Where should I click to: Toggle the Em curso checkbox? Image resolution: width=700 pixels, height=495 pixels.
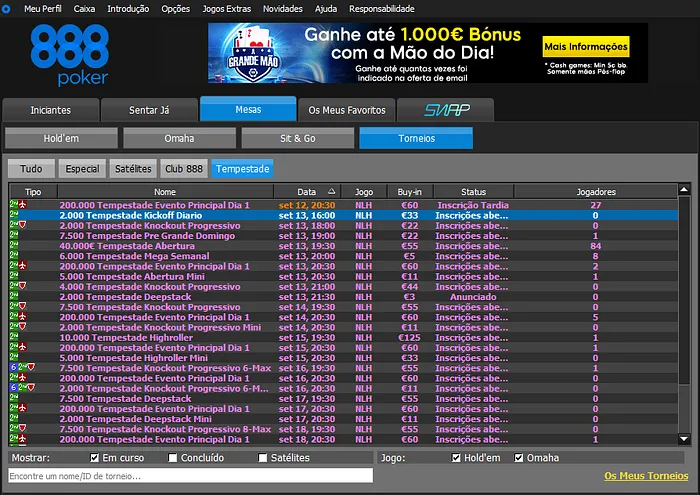click(x=94, y=458)
